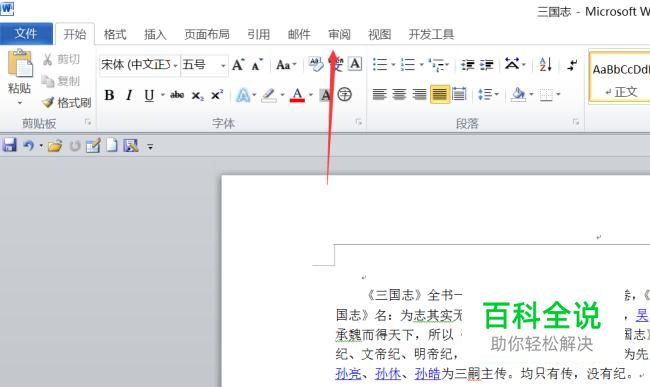Switch to the 插入 ribbon tab
Image resolution: width=650 pixels, height=387 pixels.
point(155,34)
